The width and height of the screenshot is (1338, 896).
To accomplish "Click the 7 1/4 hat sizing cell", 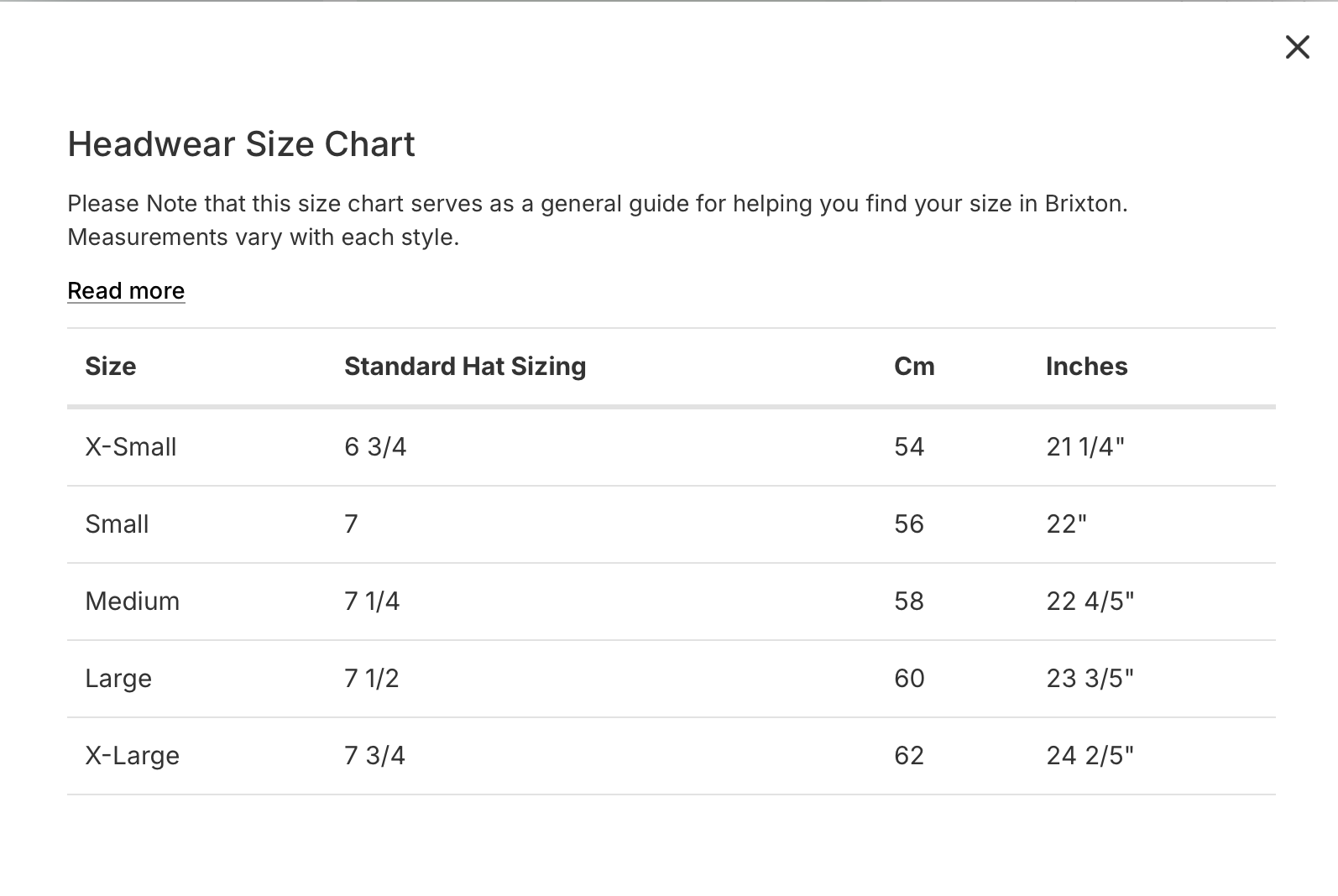I will 372,602.
